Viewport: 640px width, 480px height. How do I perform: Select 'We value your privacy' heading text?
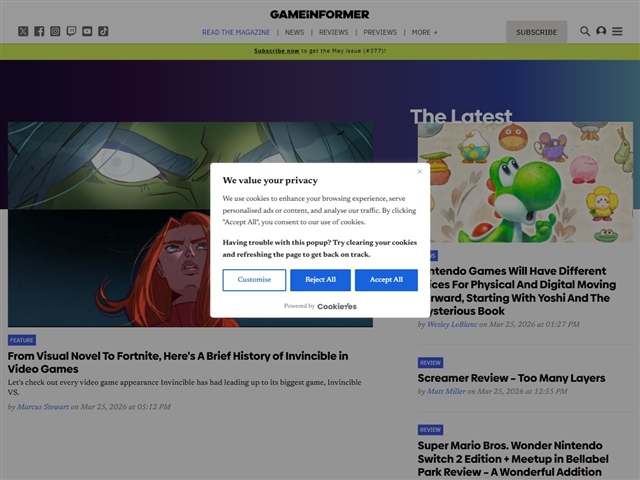click(x=270, y=180)
